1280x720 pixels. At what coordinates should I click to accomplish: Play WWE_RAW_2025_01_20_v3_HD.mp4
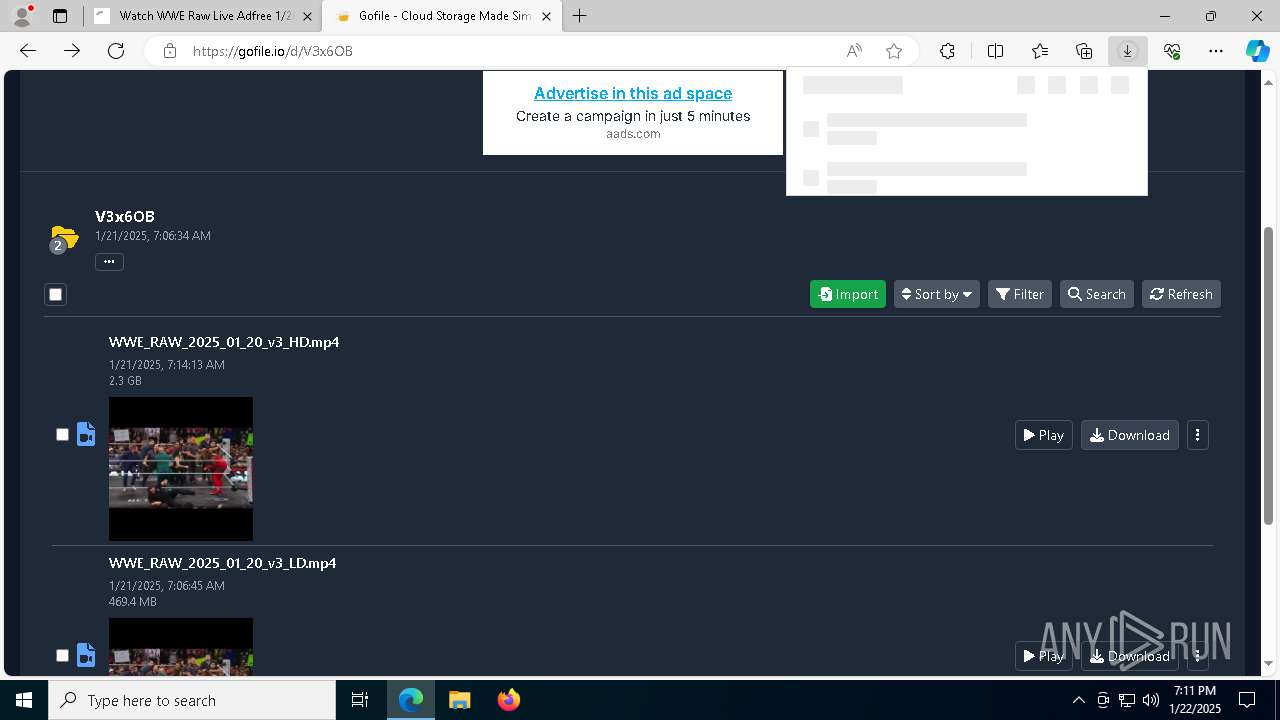pos(1044,435)
